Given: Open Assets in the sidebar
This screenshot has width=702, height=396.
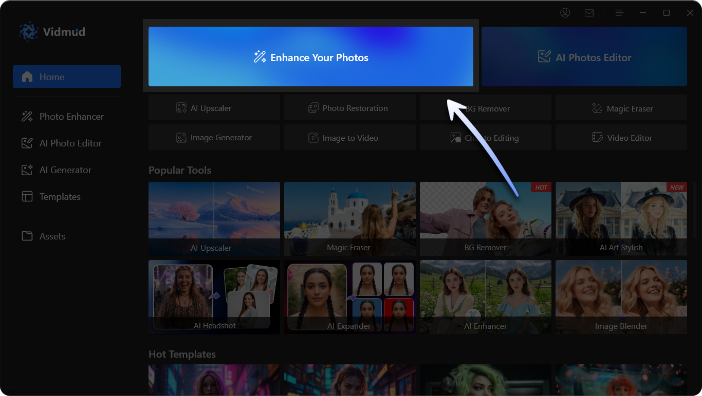Looking at the screenshot, I should [x=67, y=236].
